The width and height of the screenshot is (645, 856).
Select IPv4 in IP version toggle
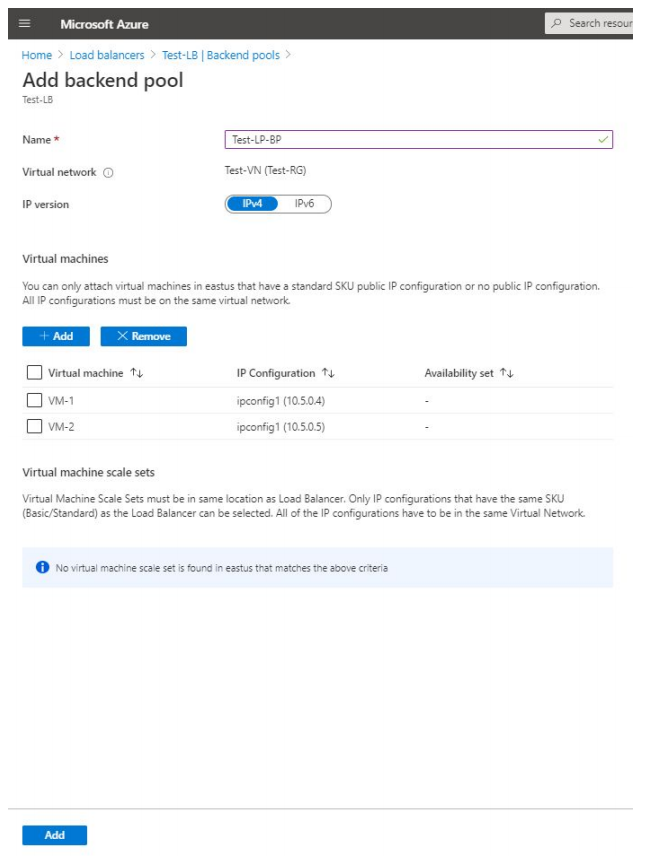coord(251,203)
